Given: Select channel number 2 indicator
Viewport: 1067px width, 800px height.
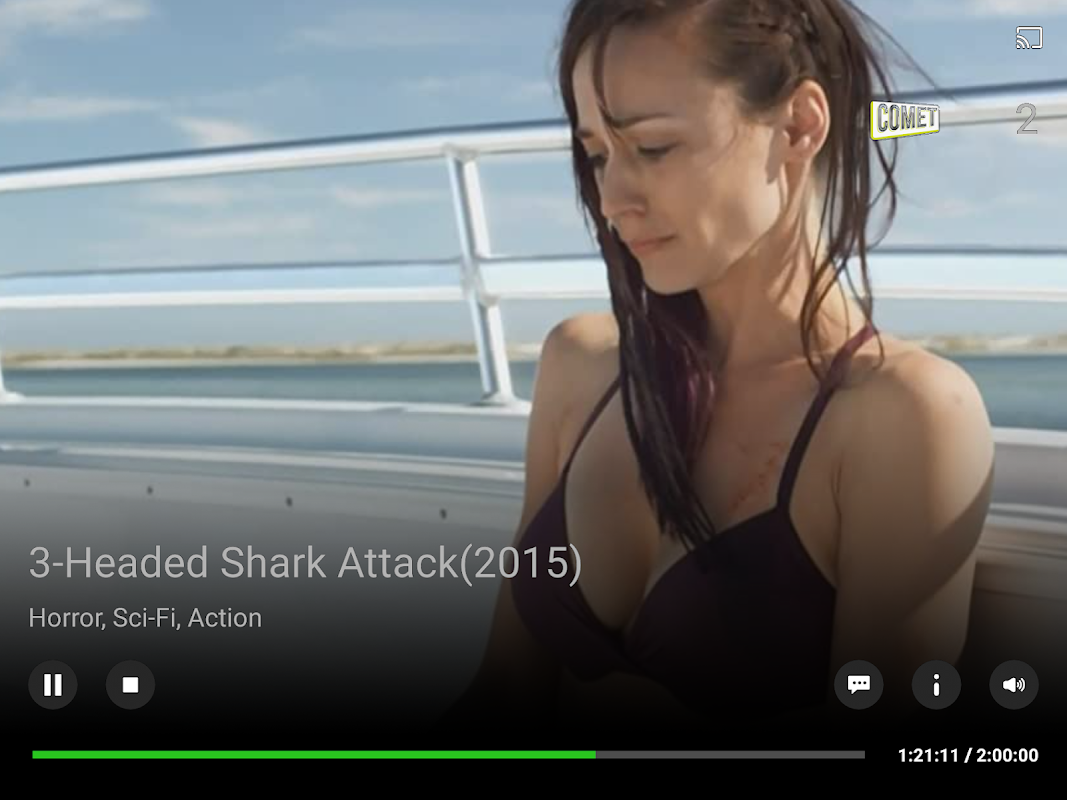Looking at the screenshot, I should [x=1027, y=119].
